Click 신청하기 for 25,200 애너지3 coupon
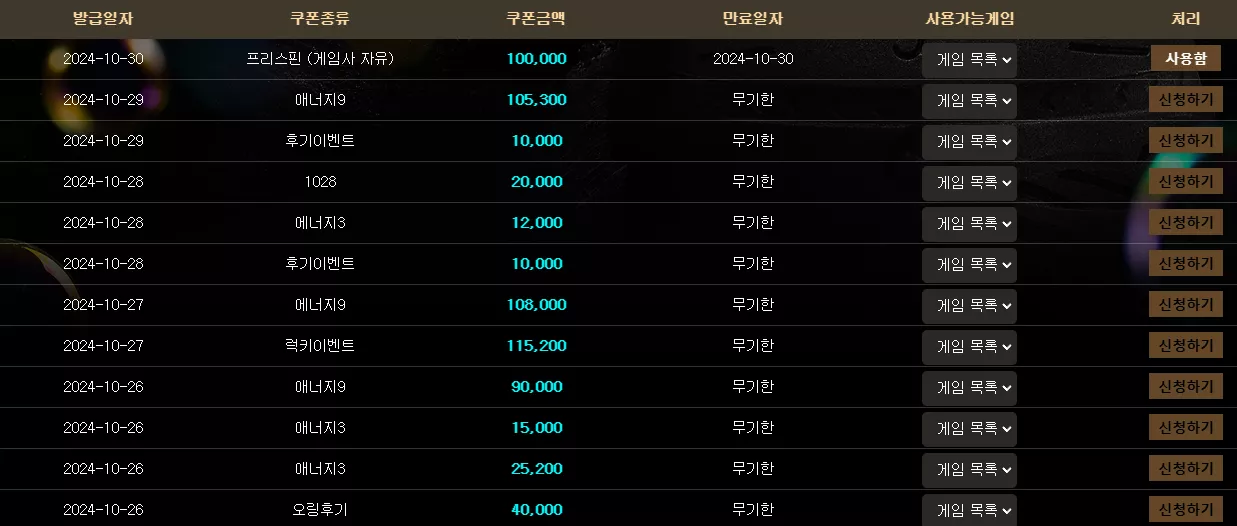This screenshot has height=526, width=1237. pyautogui.click(x=1186, y=468)
